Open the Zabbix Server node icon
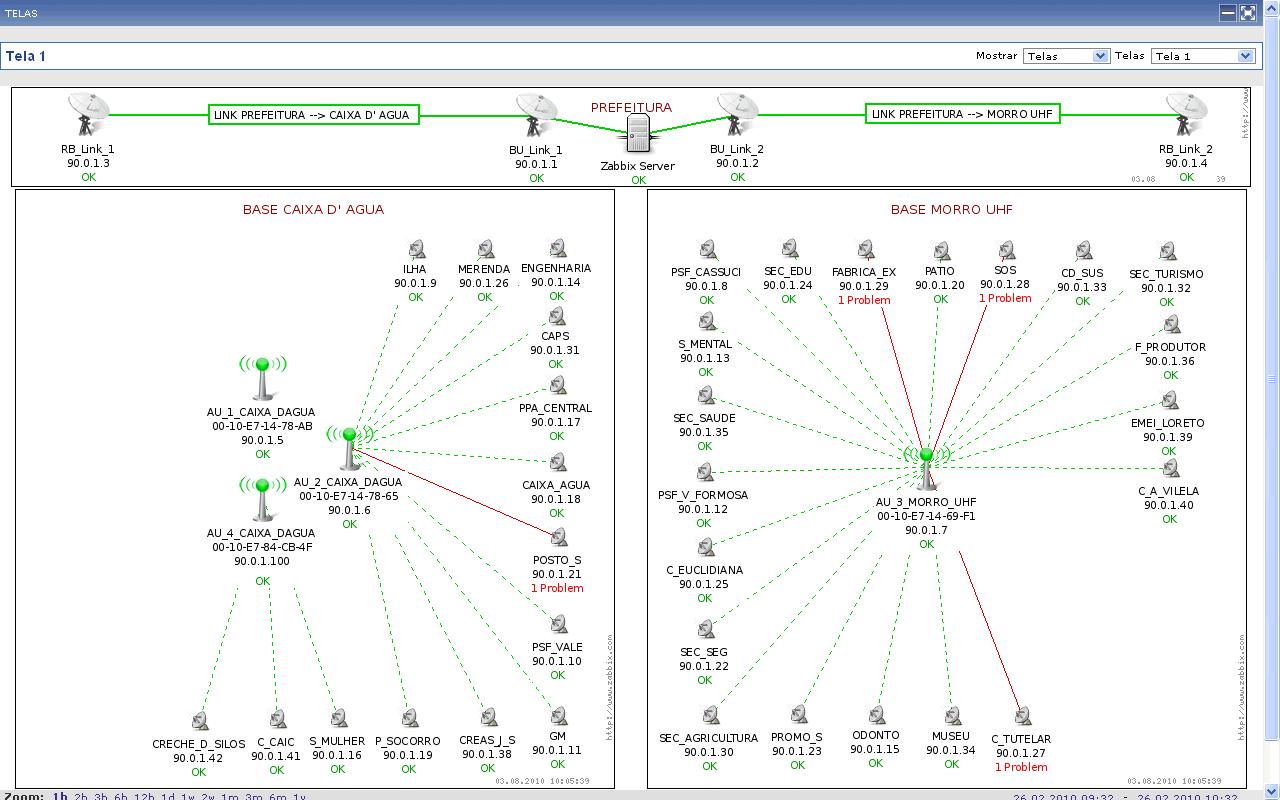Viewport: 1280px width, 800px height. (637, 134)
